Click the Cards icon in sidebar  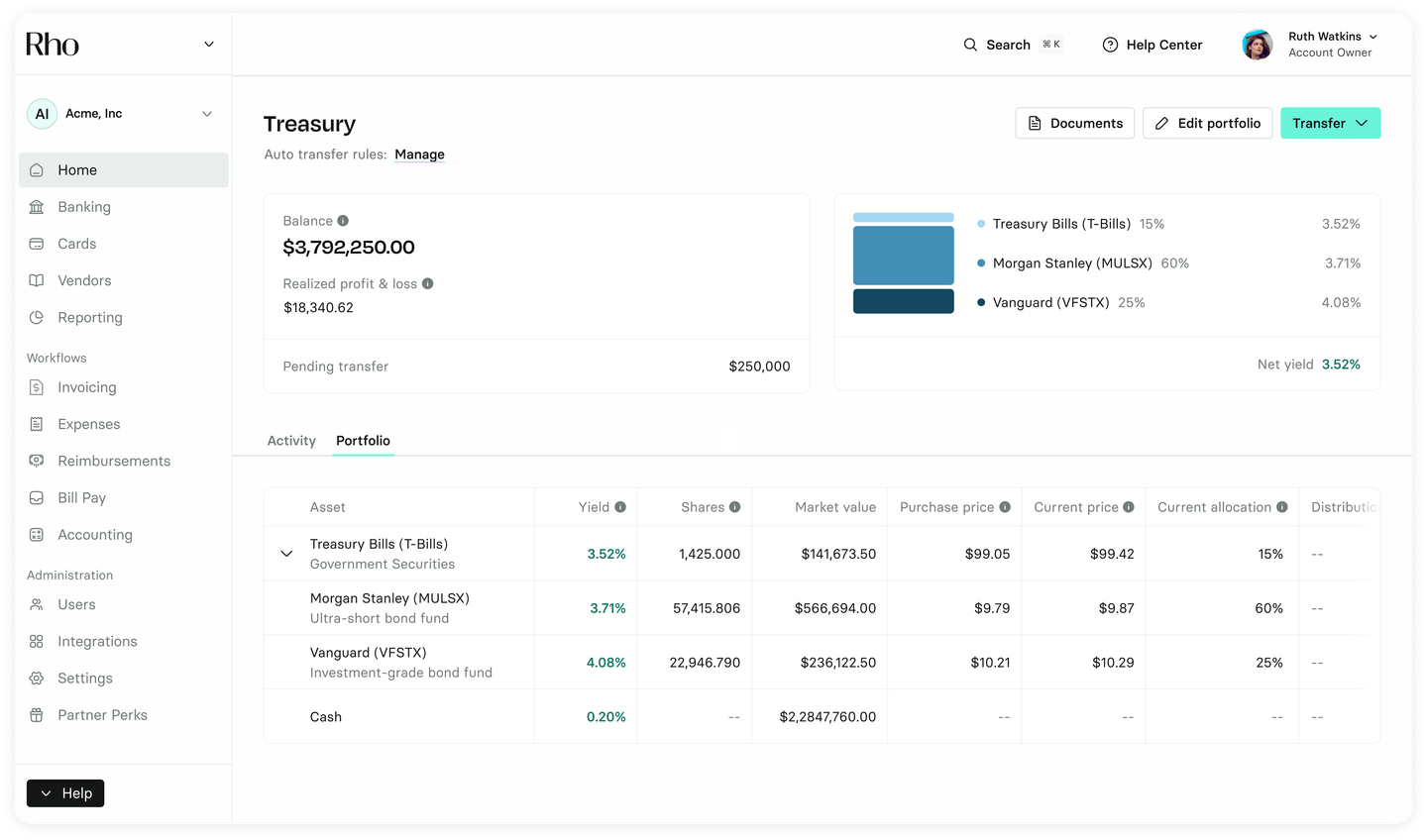(x=37, y=244)
